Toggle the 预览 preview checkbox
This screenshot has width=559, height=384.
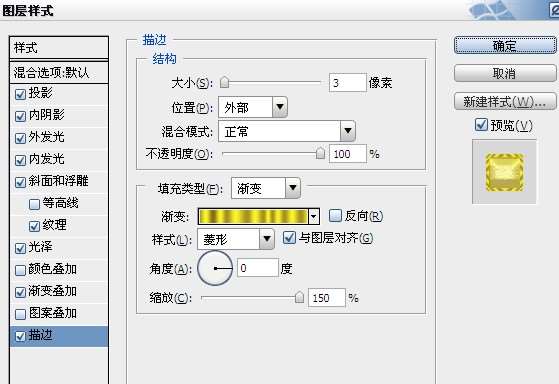pos(481,125)
